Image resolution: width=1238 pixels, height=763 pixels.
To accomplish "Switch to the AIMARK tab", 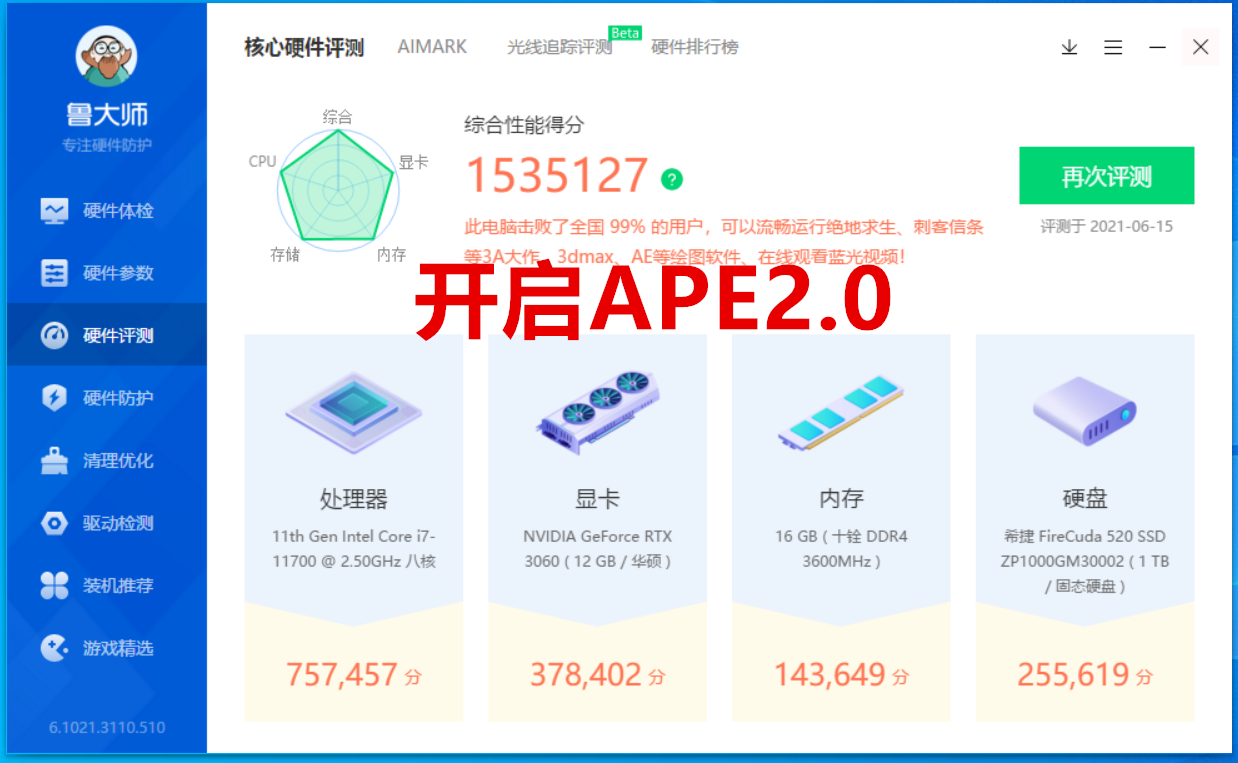I will [x=432, y=47].
